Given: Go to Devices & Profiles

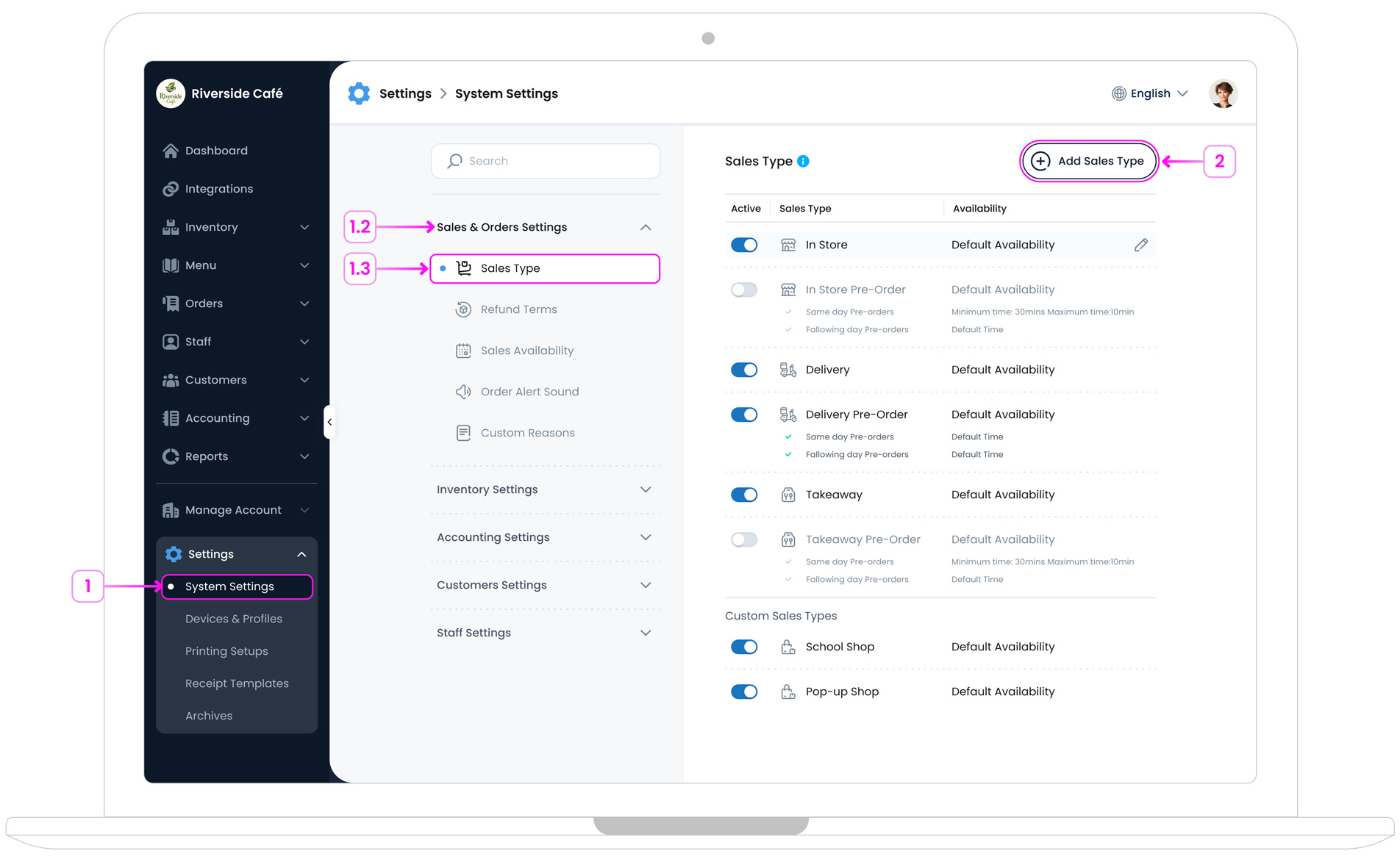Looking at the screenshot, I should (234, 619).
